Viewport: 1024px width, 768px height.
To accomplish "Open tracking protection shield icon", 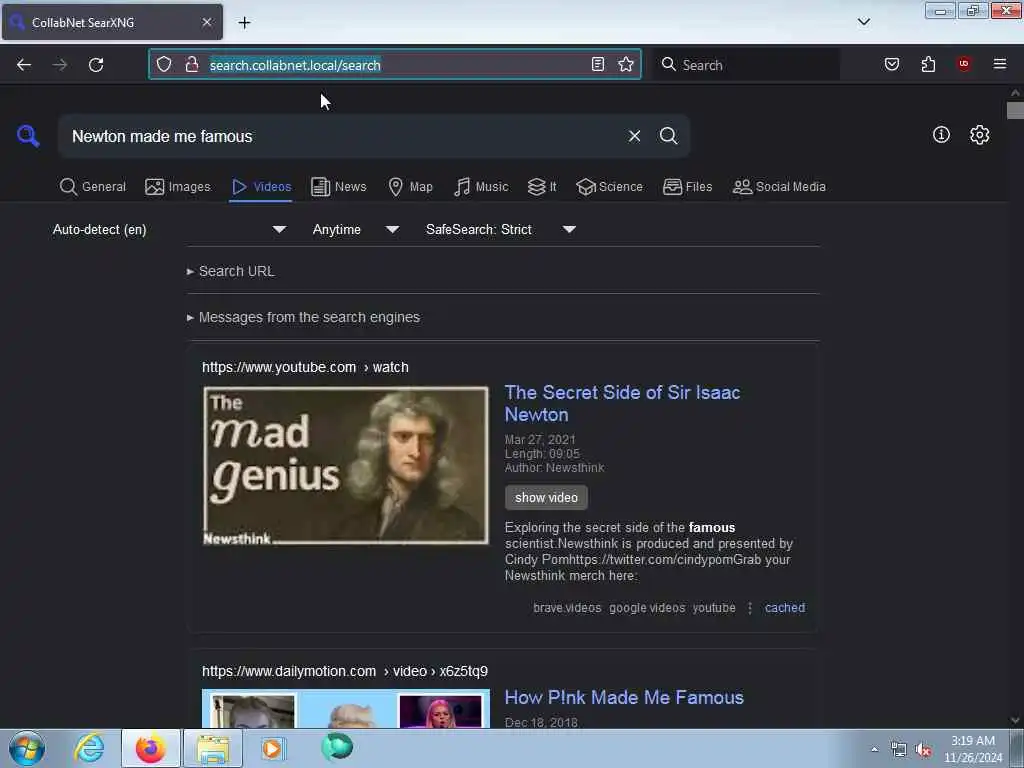I will 164,64.
